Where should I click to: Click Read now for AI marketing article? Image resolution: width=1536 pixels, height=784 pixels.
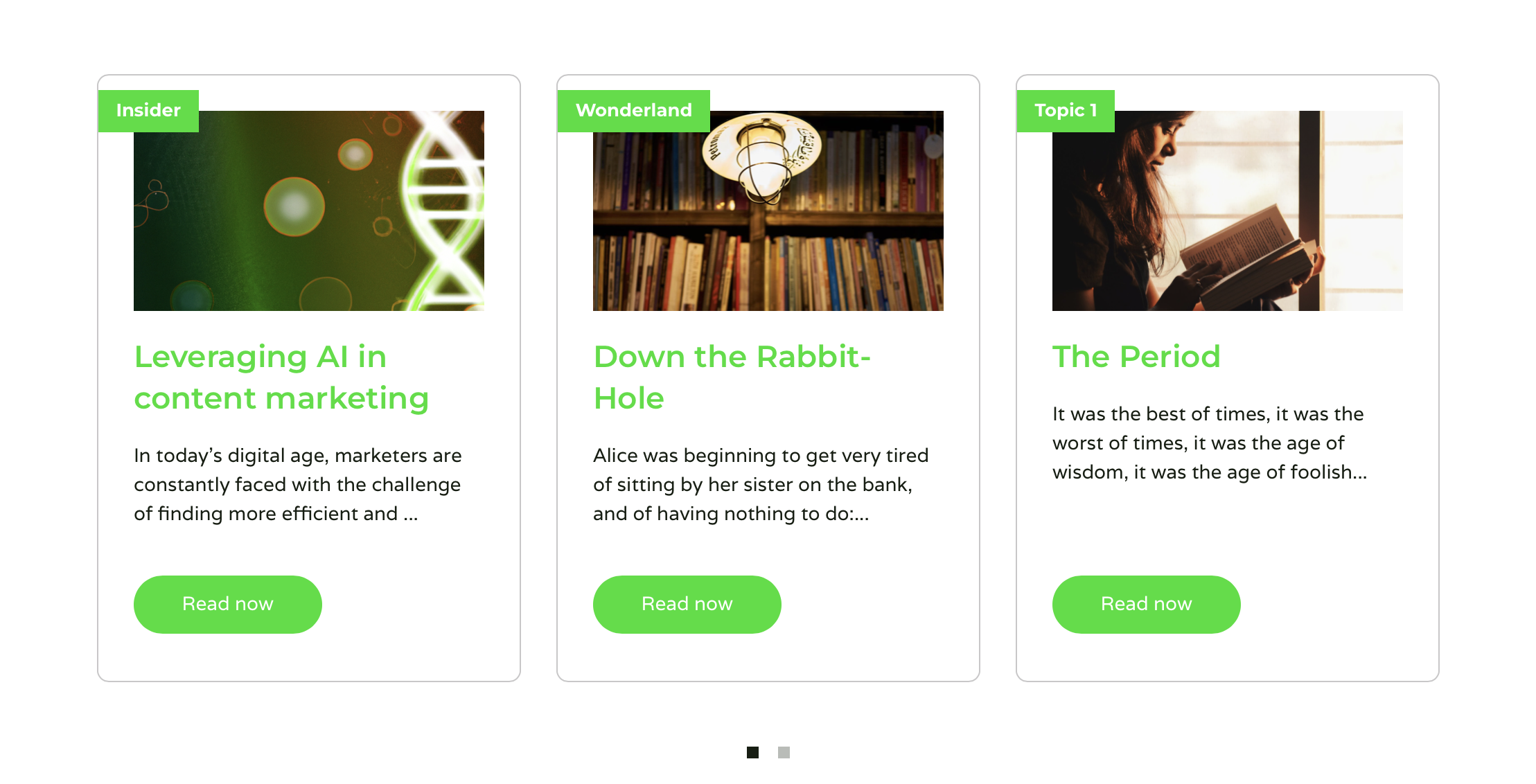coord(228,604)
